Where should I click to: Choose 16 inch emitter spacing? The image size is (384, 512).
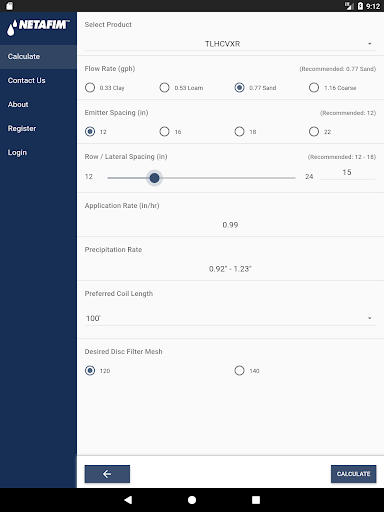pos(170,132)
